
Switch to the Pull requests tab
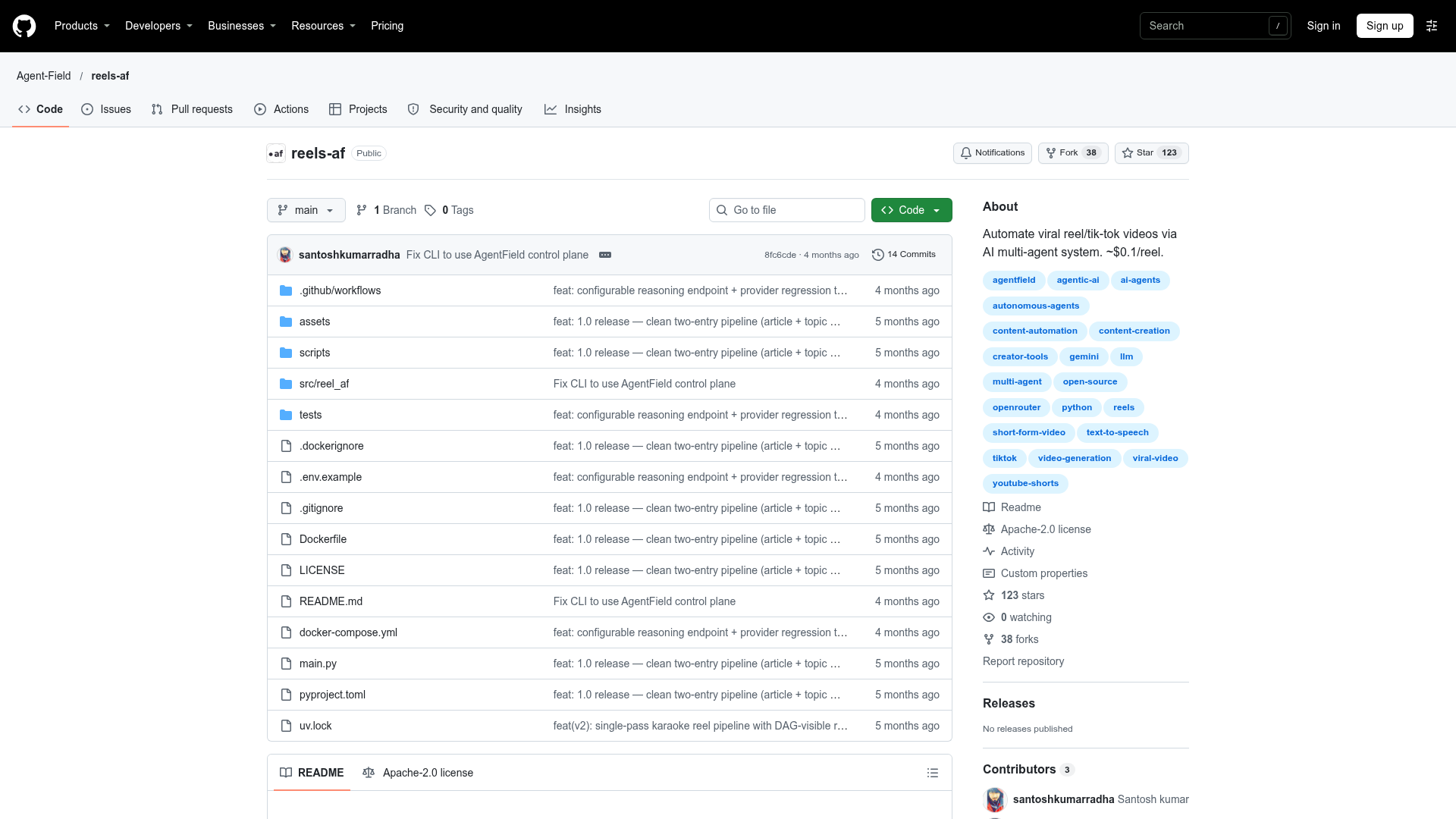click(x=192, y=109)
